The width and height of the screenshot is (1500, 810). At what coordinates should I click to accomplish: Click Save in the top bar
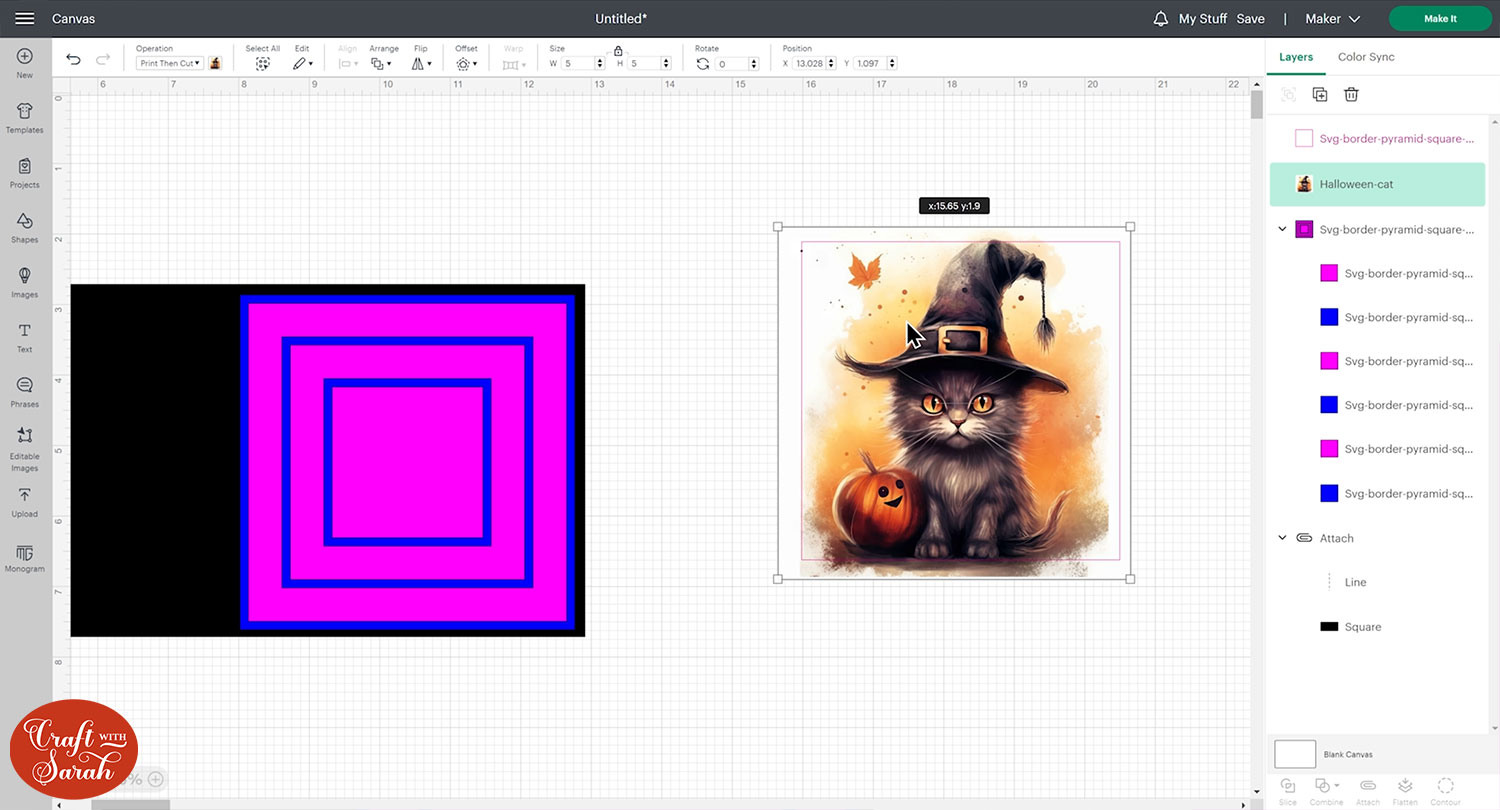(x=1250, y=19)
